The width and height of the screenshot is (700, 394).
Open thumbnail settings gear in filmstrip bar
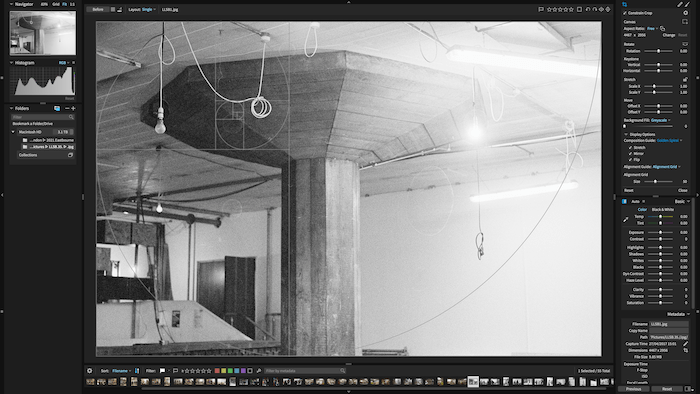point(90,371)
